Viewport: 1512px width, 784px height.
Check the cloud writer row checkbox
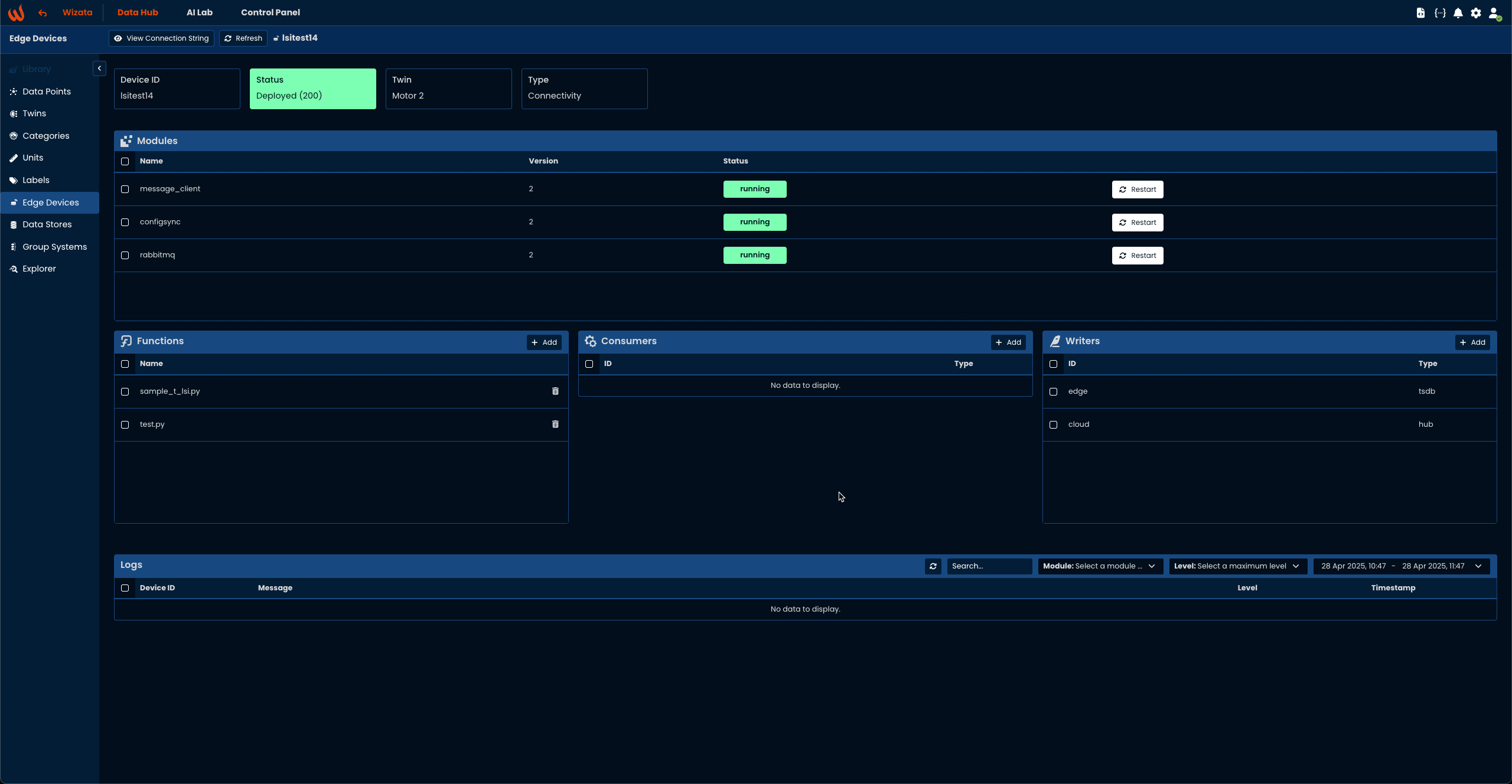click(1053, 425)
